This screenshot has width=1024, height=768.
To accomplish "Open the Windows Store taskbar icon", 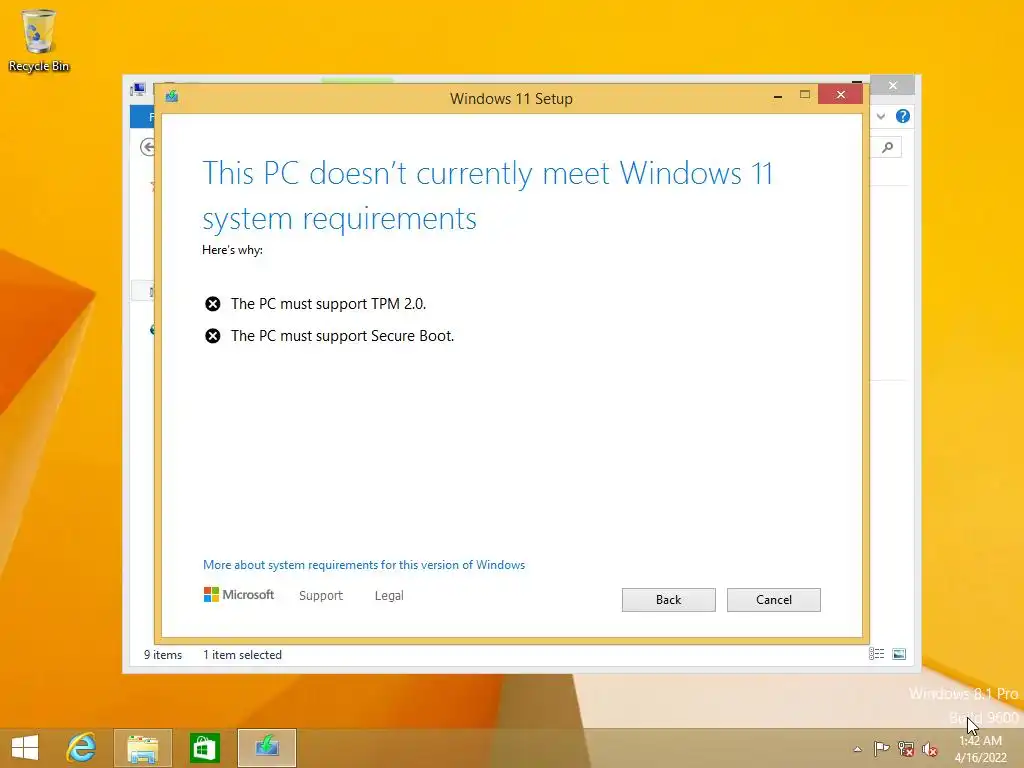I will tap(204, 748).
